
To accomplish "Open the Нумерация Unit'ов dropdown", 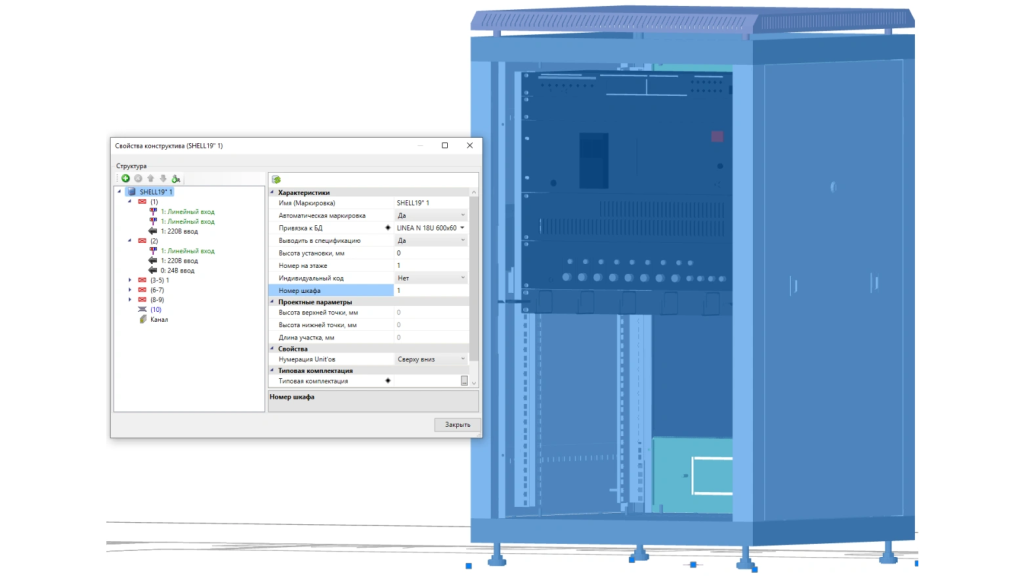I will (x=463, y=358).
